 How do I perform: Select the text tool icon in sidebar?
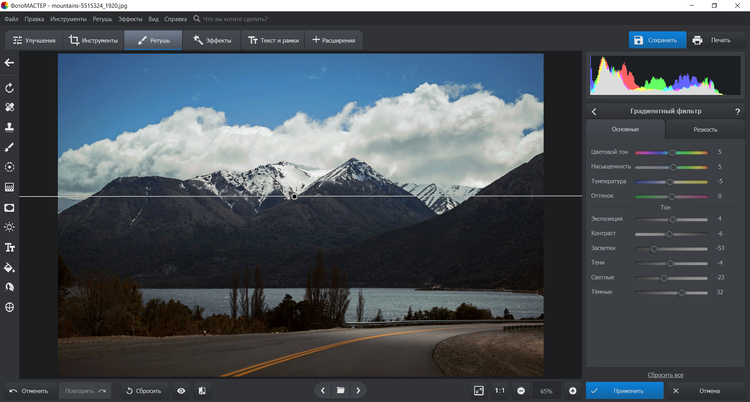pyautogui.click(x=9, y=247)
